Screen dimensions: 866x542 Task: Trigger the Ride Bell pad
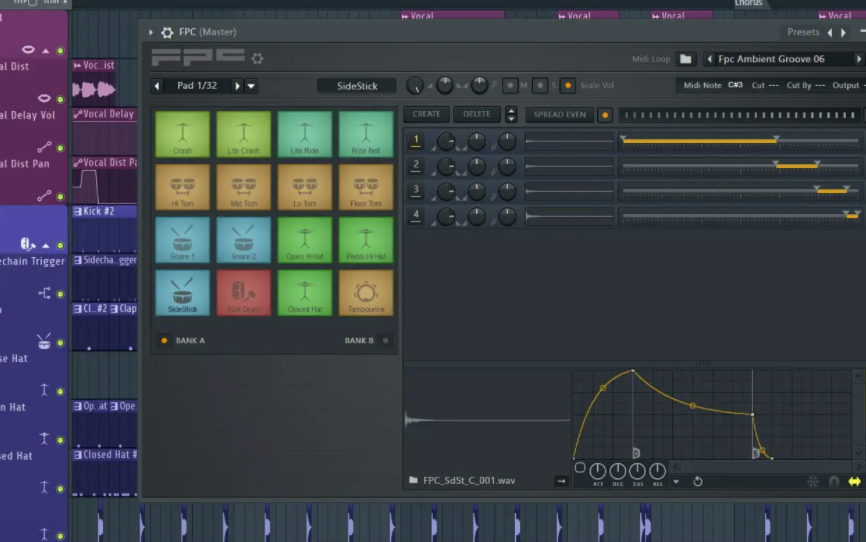coord(366,134)
